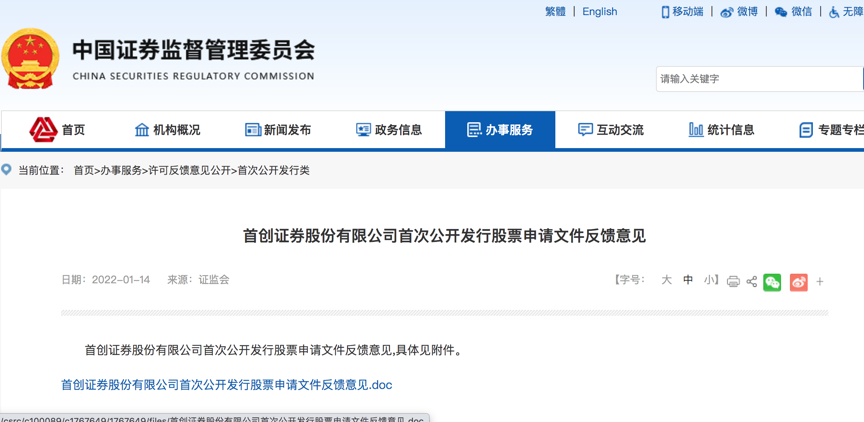
Task: Set font size to 中 (medium)
Action: coord(688,280)
